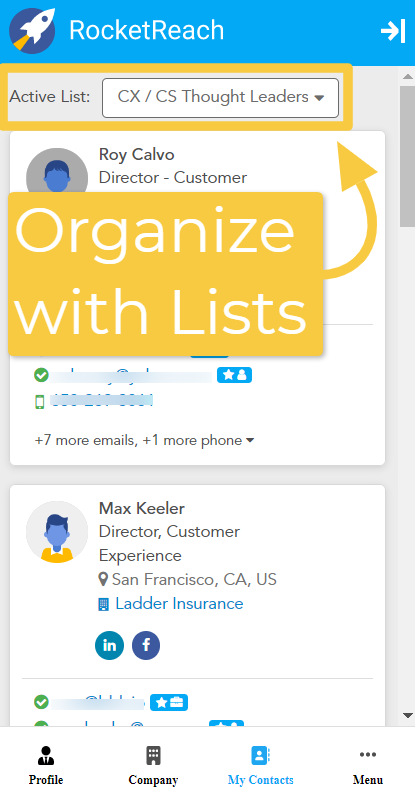This screenshot has height=805, width=415.
Task: Click the location pin next to San Francisco
Action: click(x=103, y=580)
